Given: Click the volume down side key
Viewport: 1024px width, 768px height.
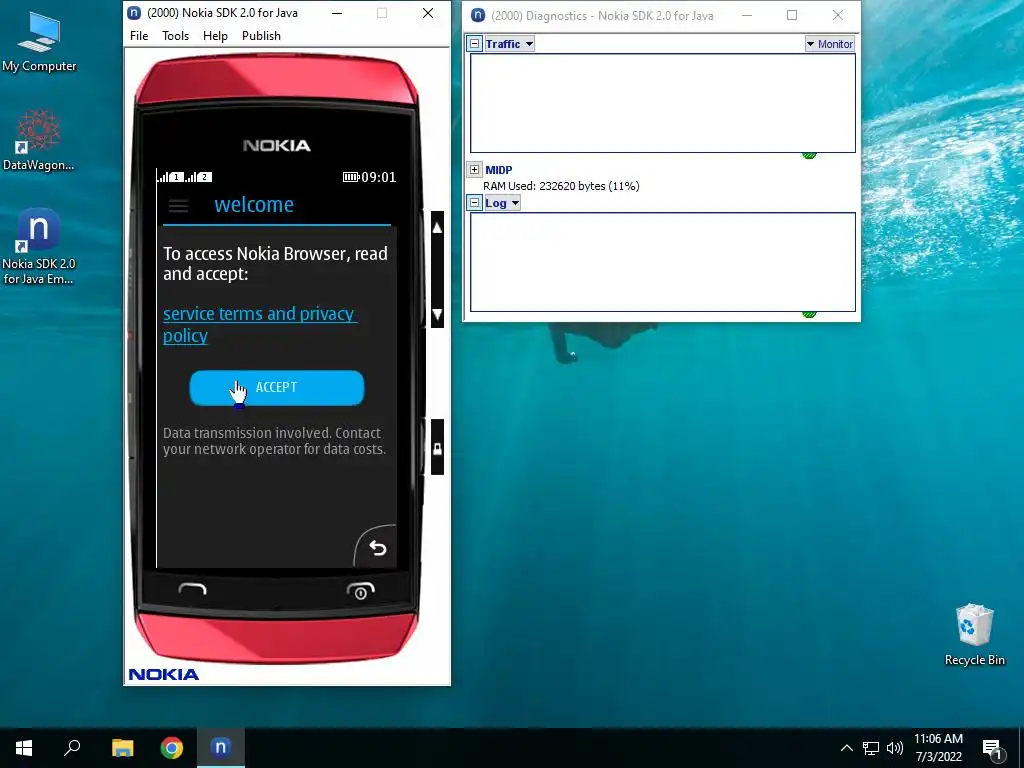Looking at the screenshot, I should click(x=438, y=315).
